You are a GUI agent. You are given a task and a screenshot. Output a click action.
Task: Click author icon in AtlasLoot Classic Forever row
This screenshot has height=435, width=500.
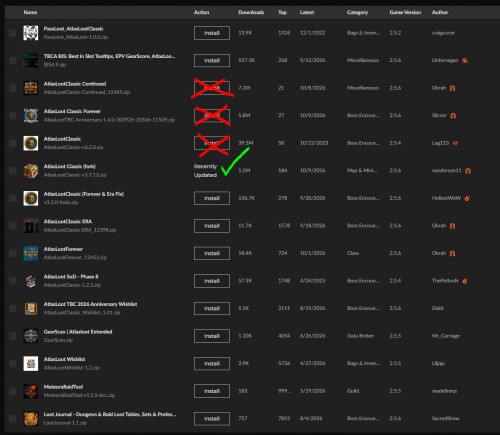click(x=453, y=116)
